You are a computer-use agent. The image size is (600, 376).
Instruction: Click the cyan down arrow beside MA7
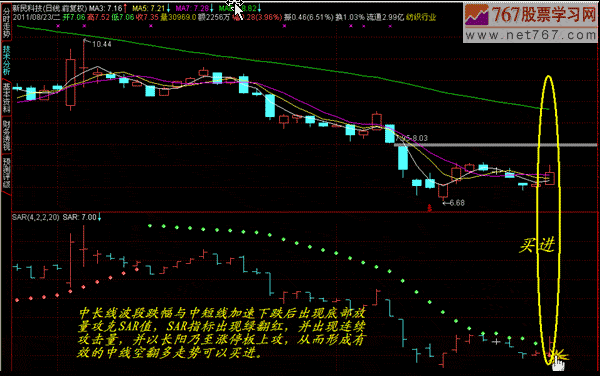212,8
